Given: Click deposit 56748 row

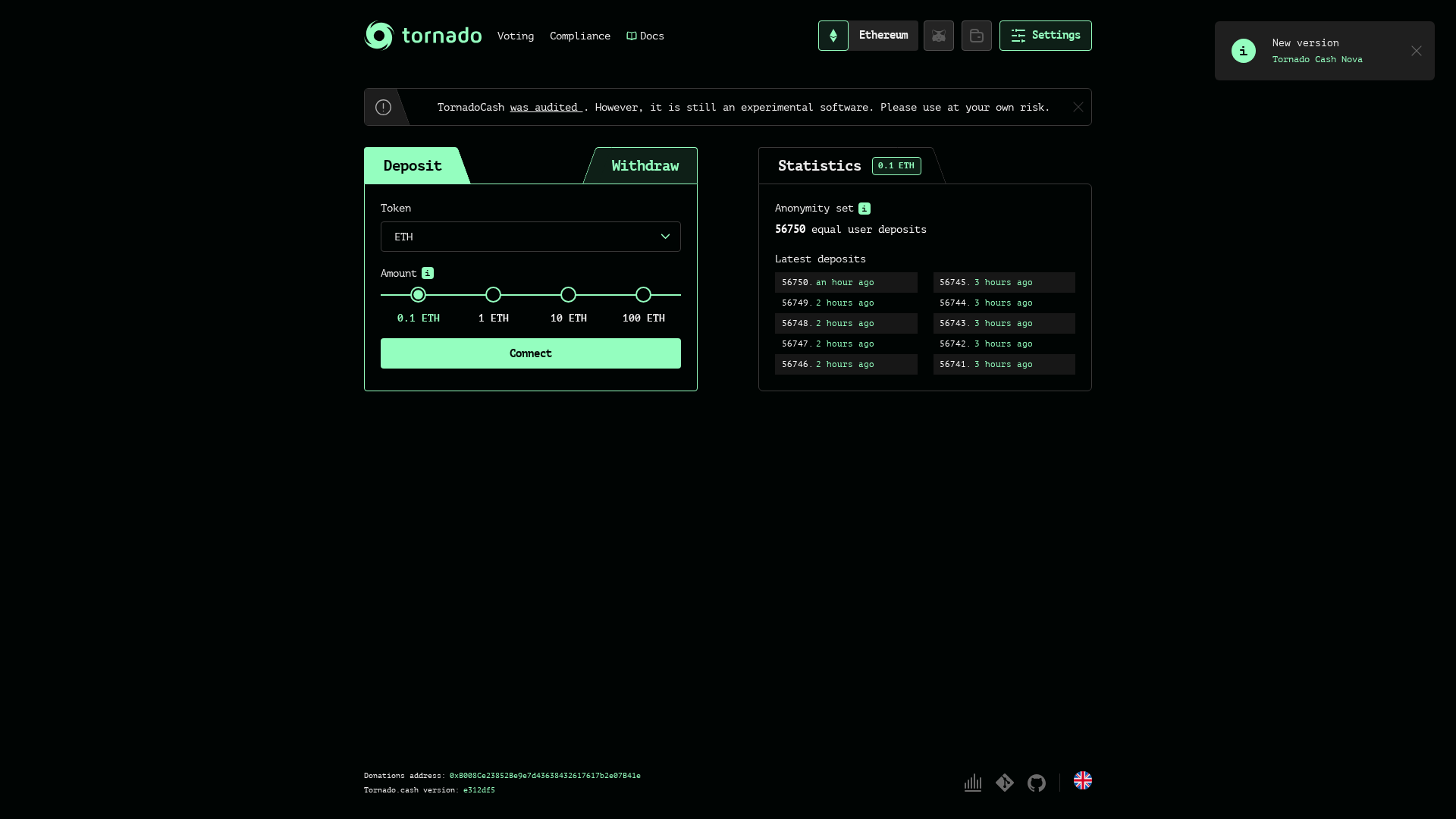Looking at the screenshot, I should pos(846,323).
